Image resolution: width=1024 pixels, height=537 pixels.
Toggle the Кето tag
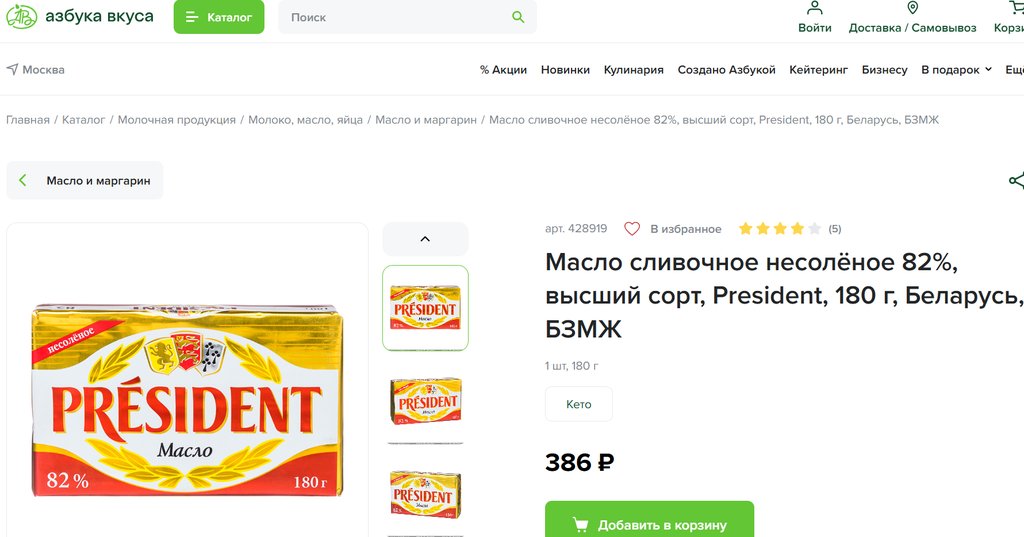(579, 404)
